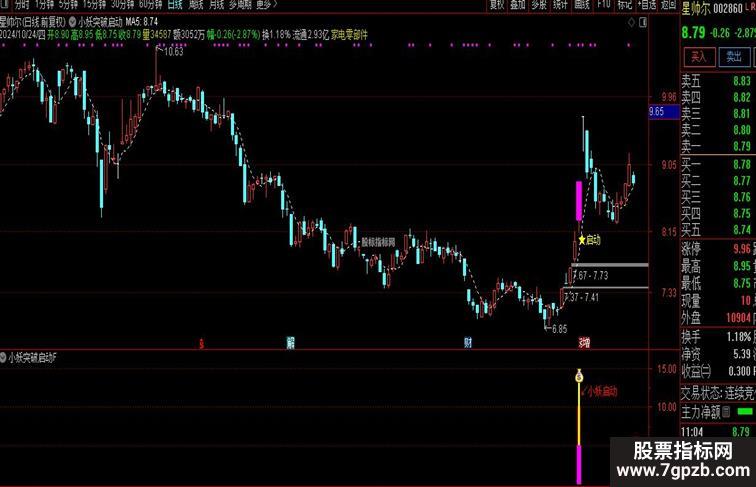
Task: Expand the 更多 periods dropdown
Action: (267, 5)
